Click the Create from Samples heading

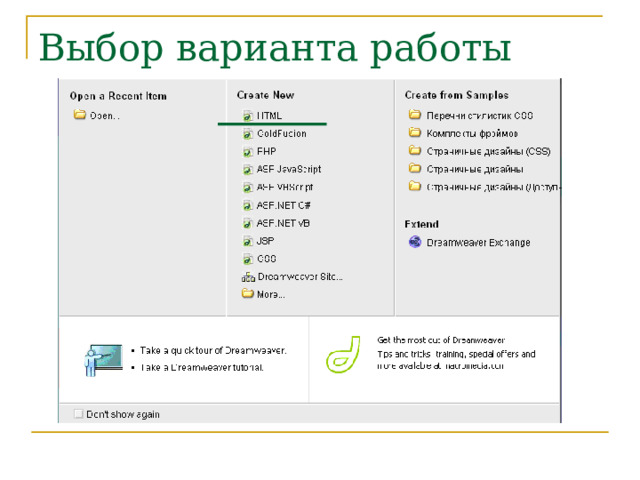(457, 95)
